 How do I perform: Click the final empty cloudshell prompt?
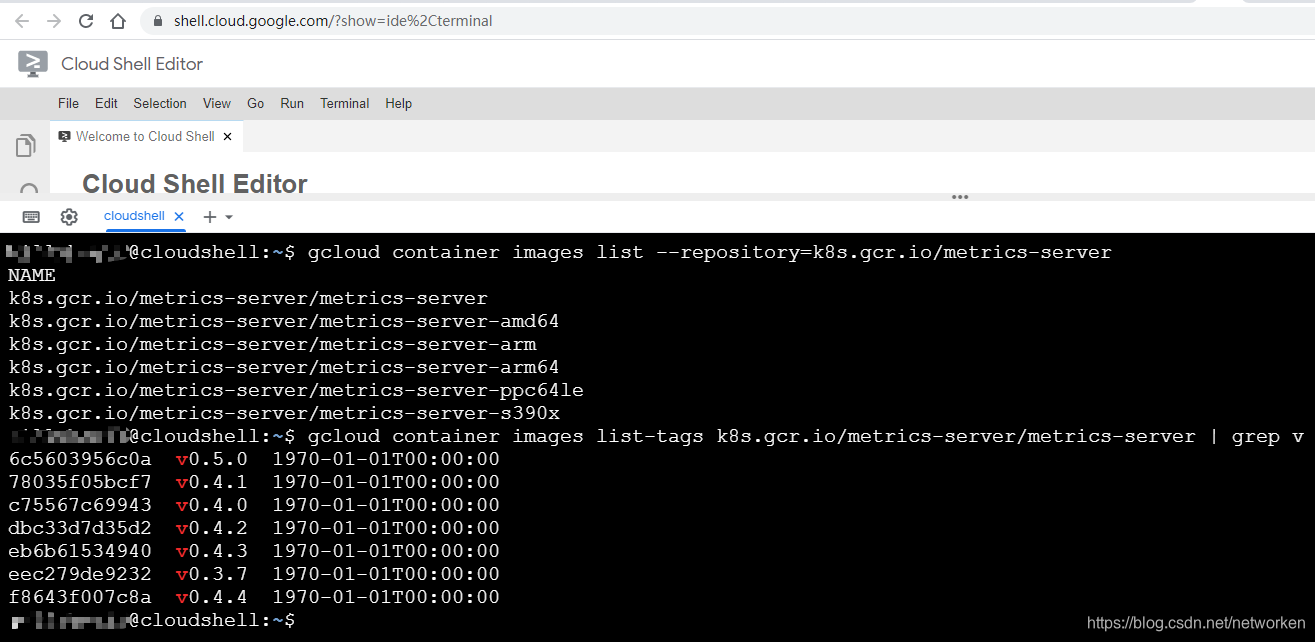tap(151, 621)
